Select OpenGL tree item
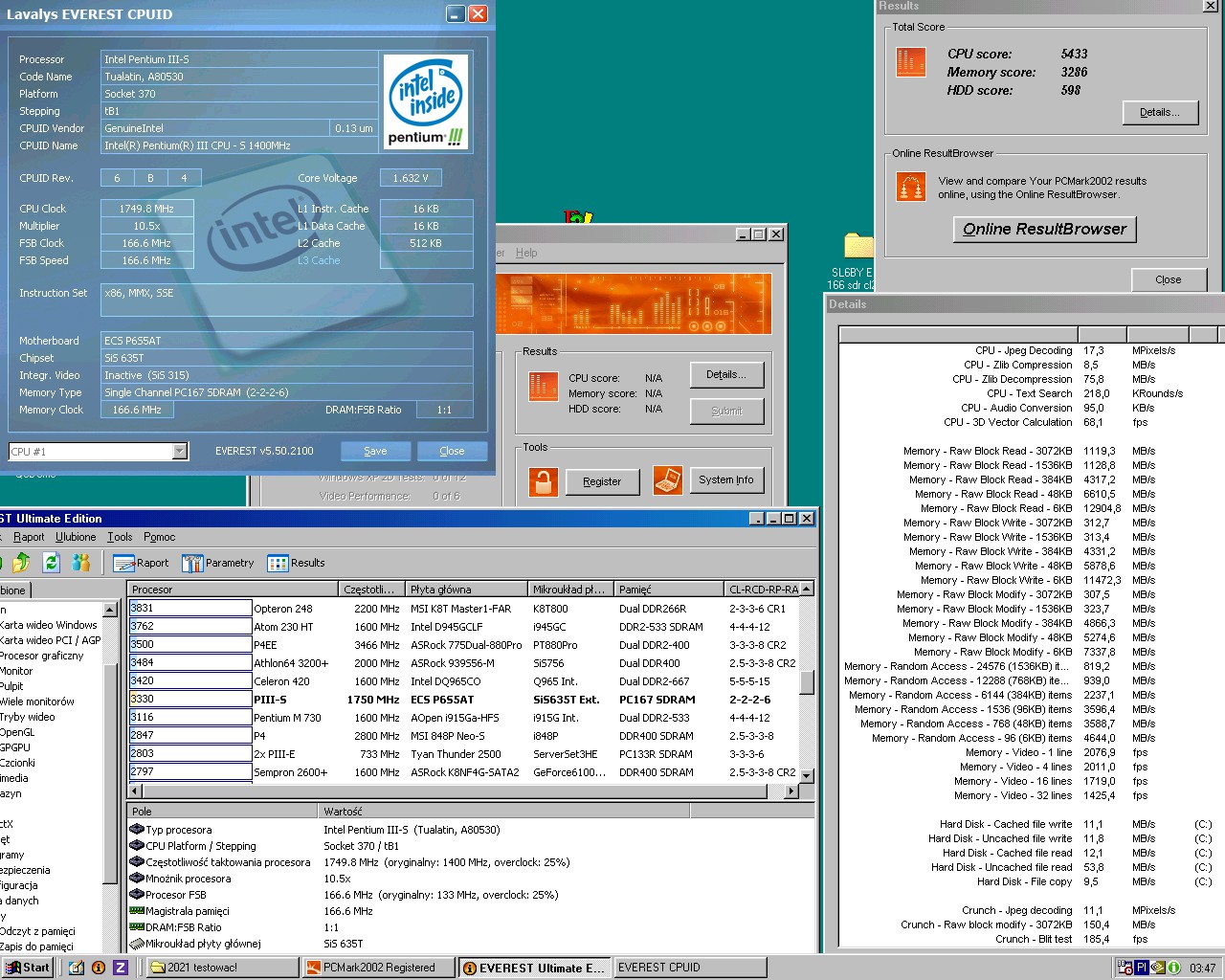The height and width of the screenshot is (980, 1225). pos(17,732)
